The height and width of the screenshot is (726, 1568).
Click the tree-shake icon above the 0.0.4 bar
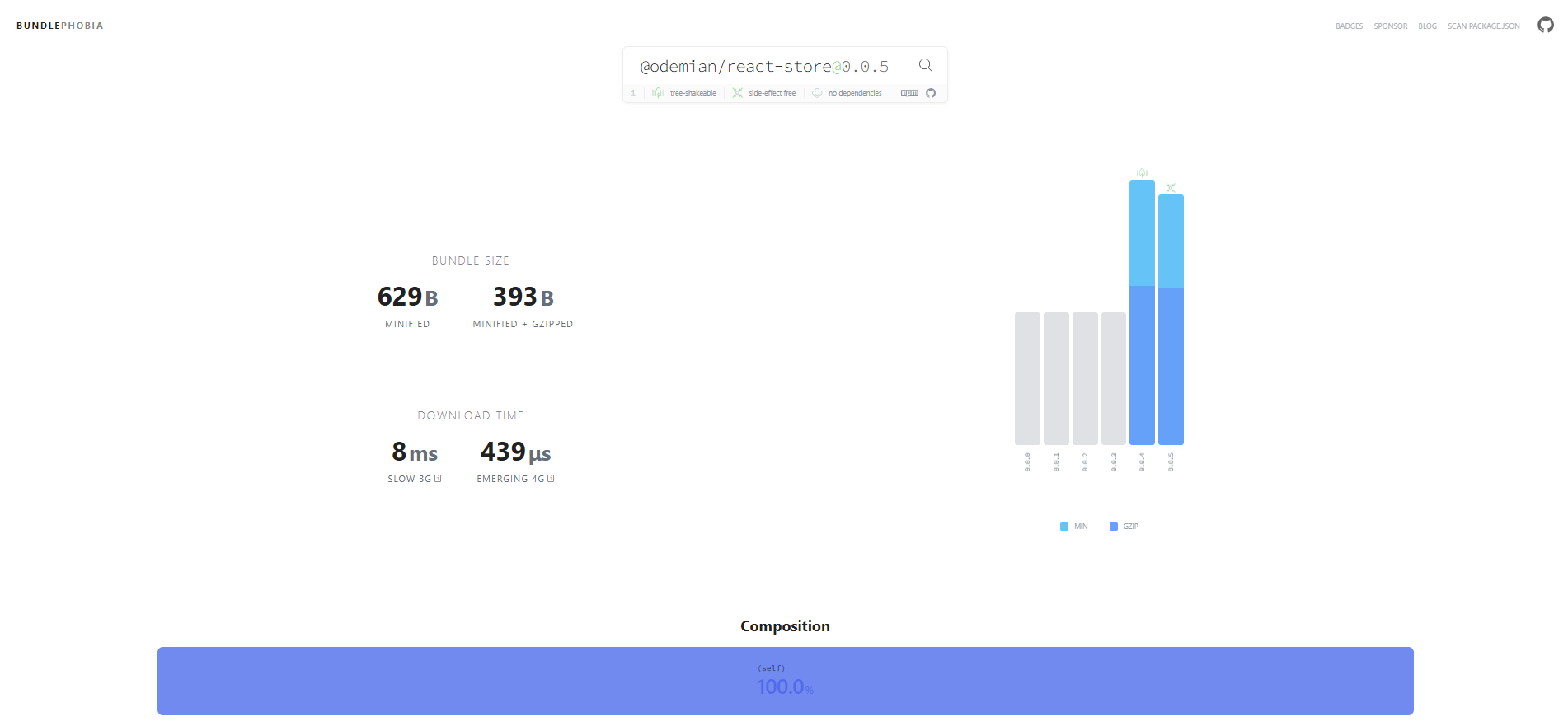1142,172
